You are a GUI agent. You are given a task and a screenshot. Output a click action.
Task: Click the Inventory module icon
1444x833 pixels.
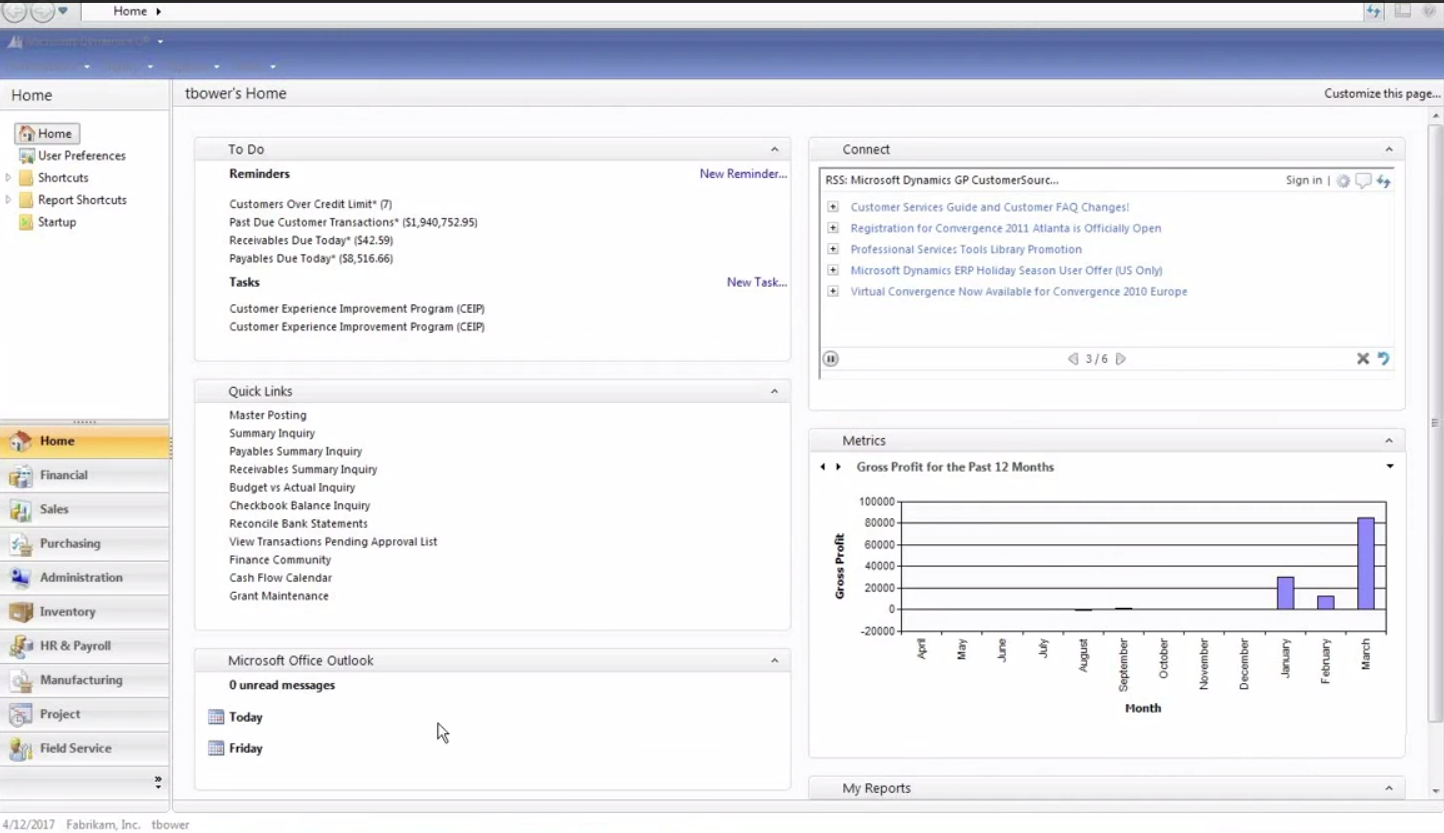tap(67, 612)
